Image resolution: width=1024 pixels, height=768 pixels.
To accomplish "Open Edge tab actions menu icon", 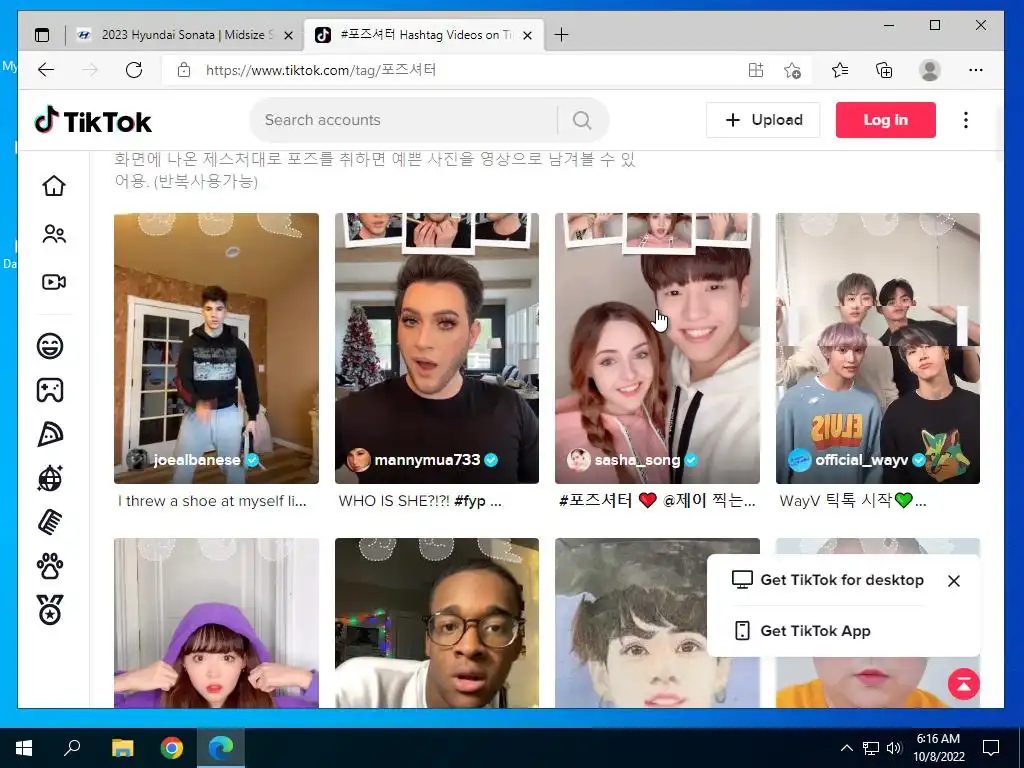I will point(42,35).
